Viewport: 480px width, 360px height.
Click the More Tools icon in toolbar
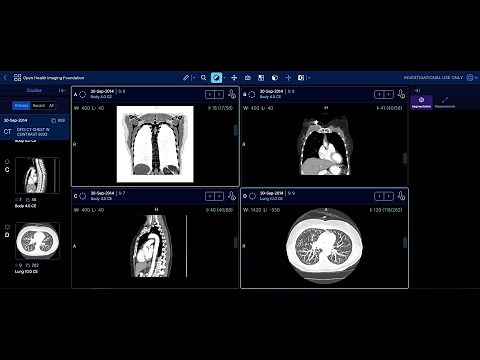point(301,78)
